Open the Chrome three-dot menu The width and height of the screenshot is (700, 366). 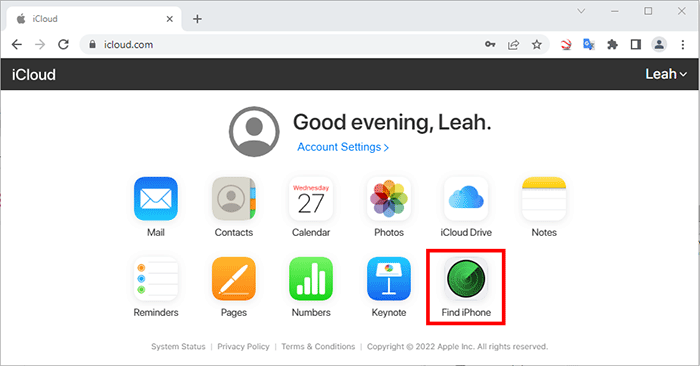coord(683,44)
